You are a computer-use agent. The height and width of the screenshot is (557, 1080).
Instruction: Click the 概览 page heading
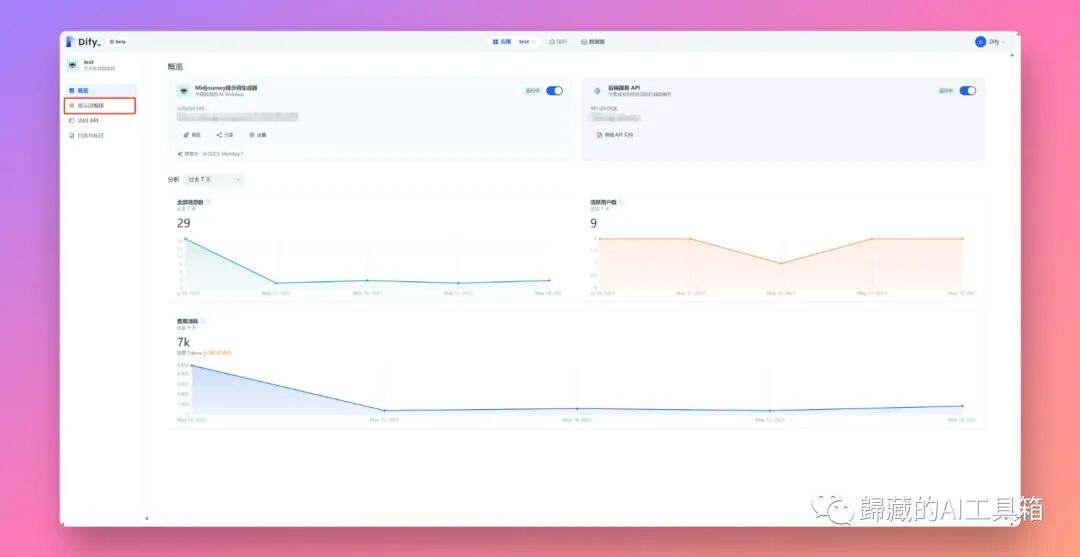[175, 67]
